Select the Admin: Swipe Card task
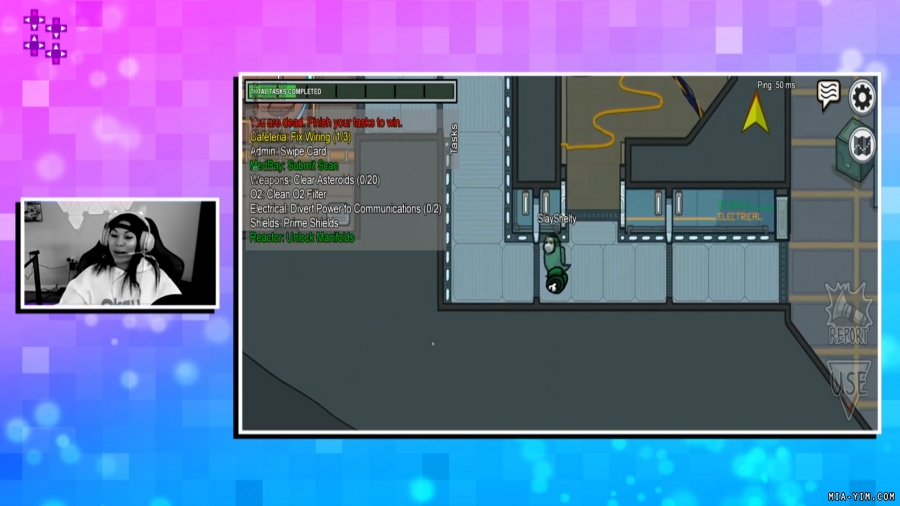The height and width of the screenshot is (506, 900). pos(288,151)
